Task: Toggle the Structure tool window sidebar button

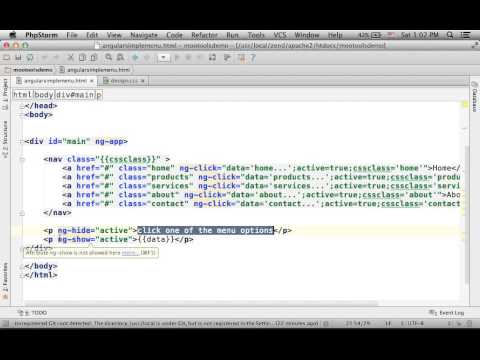Action: (5, 139)
